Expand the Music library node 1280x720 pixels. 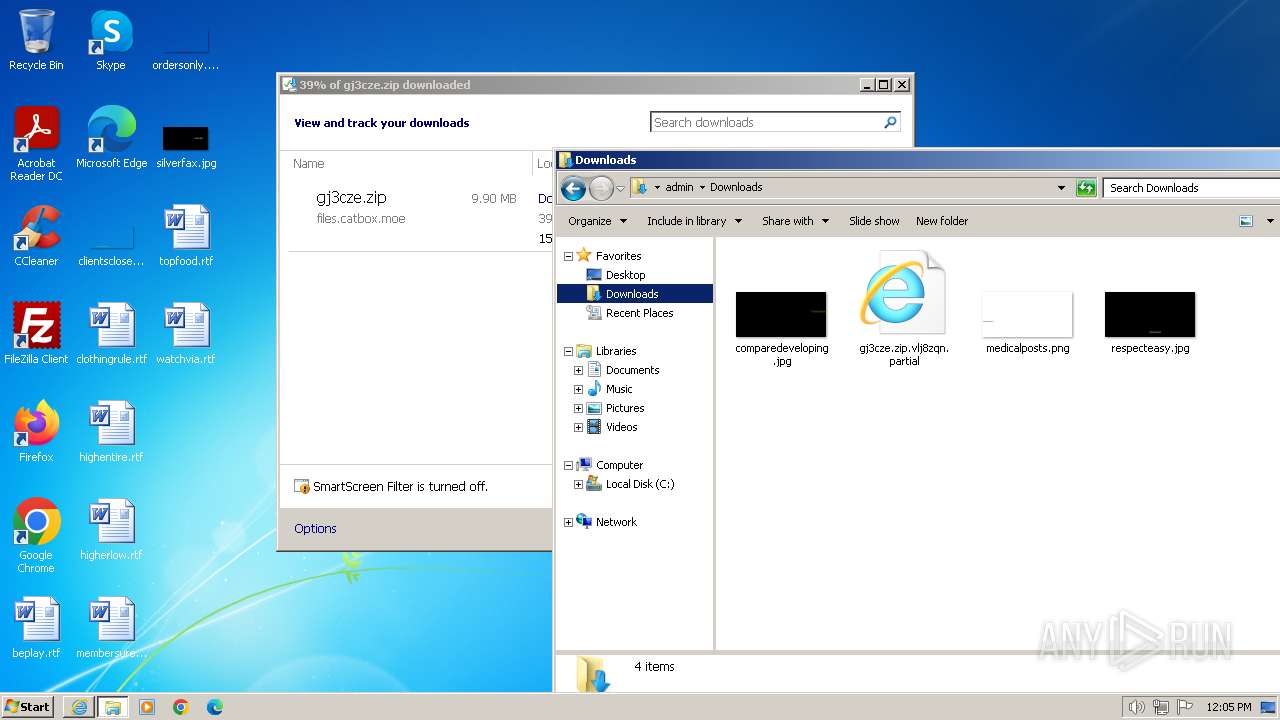pos(578,389)
